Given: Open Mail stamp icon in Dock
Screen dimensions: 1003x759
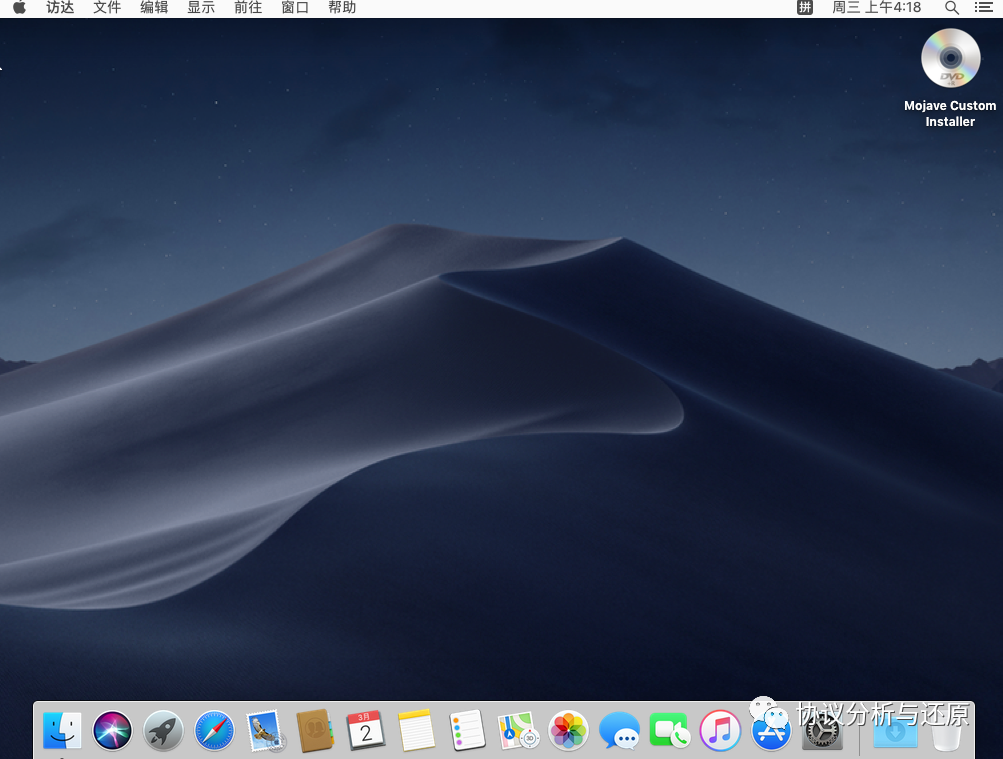Looking at the screenshot, I should 264,730.
